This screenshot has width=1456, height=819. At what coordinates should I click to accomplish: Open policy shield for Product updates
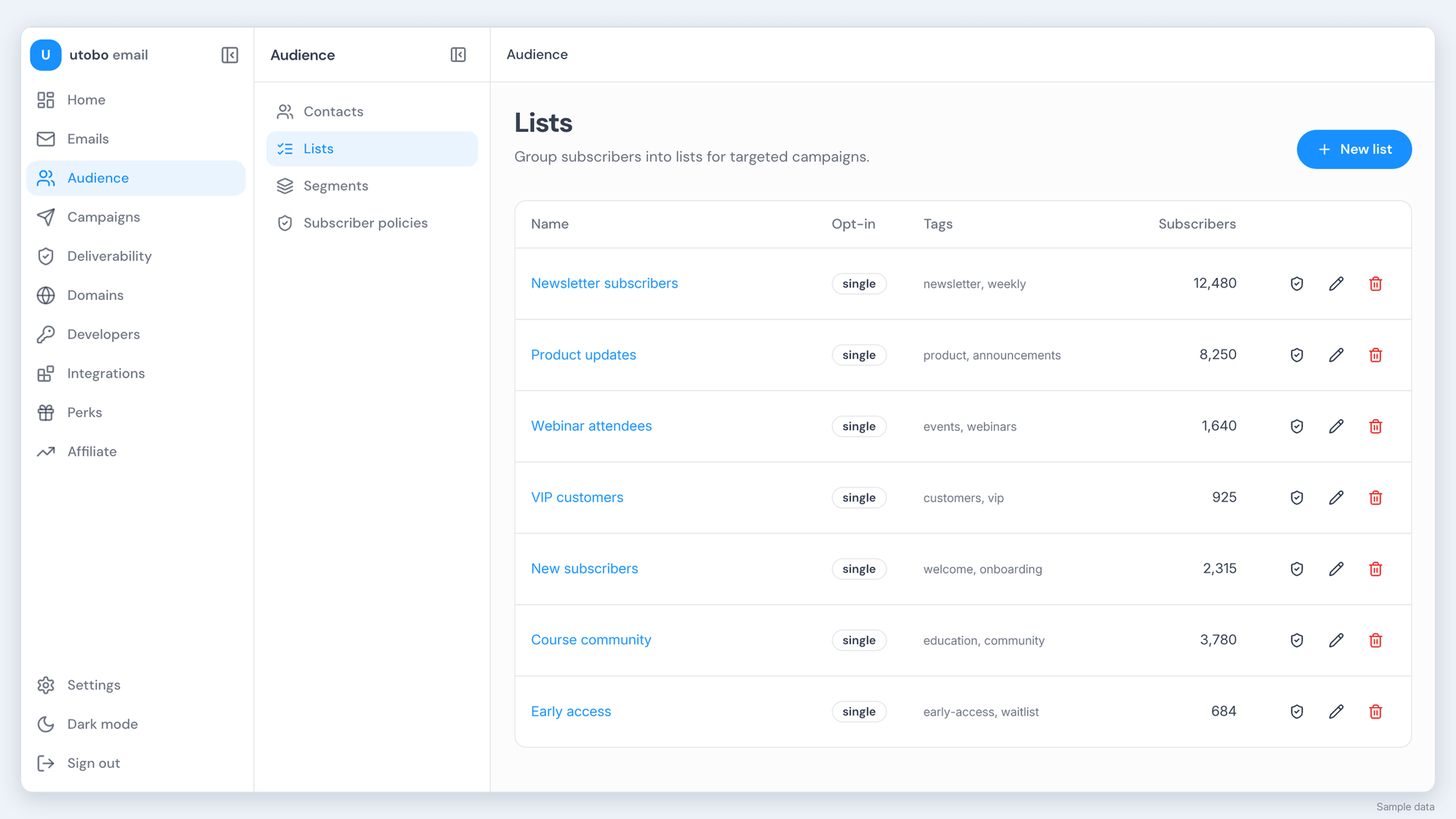pos(1297,355)
